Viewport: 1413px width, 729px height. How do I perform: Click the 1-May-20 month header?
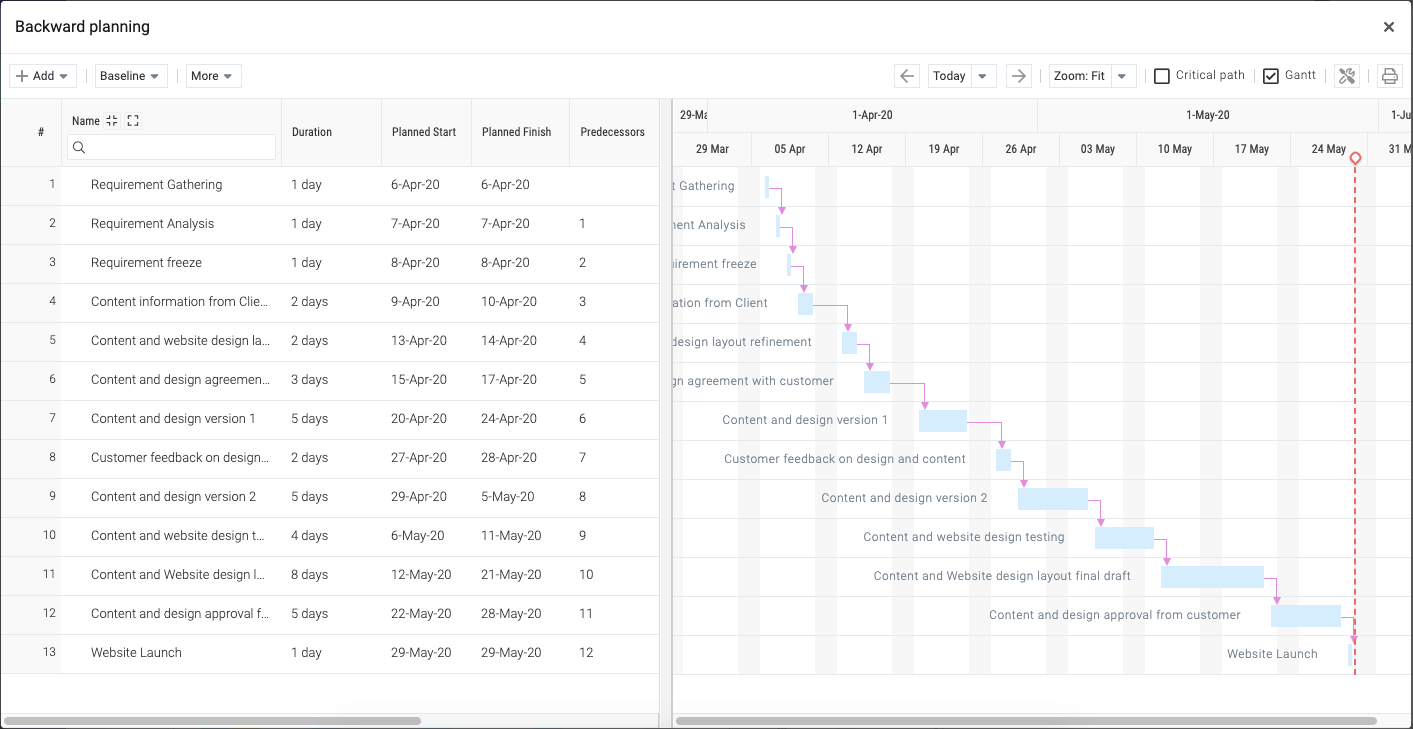pos(1208,115)
